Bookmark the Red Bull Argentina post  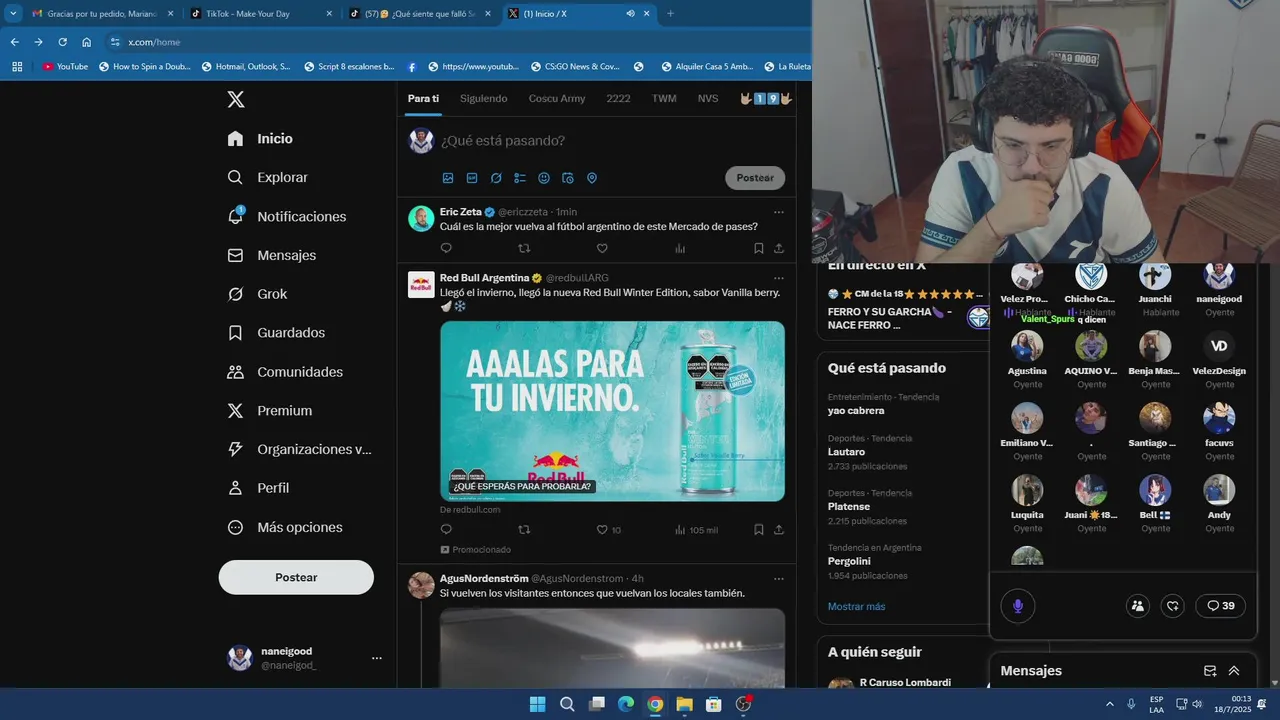759,530
